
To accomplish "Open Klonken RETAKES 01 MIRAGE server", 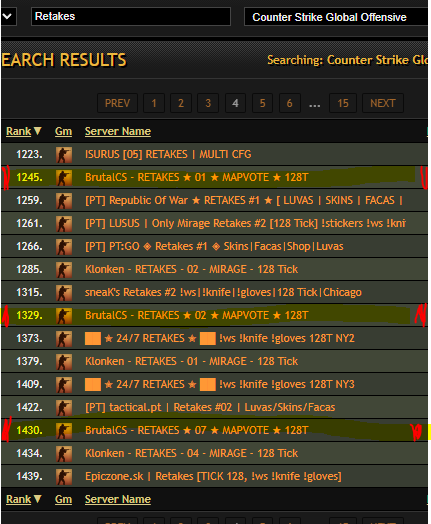I will [191, 361].
